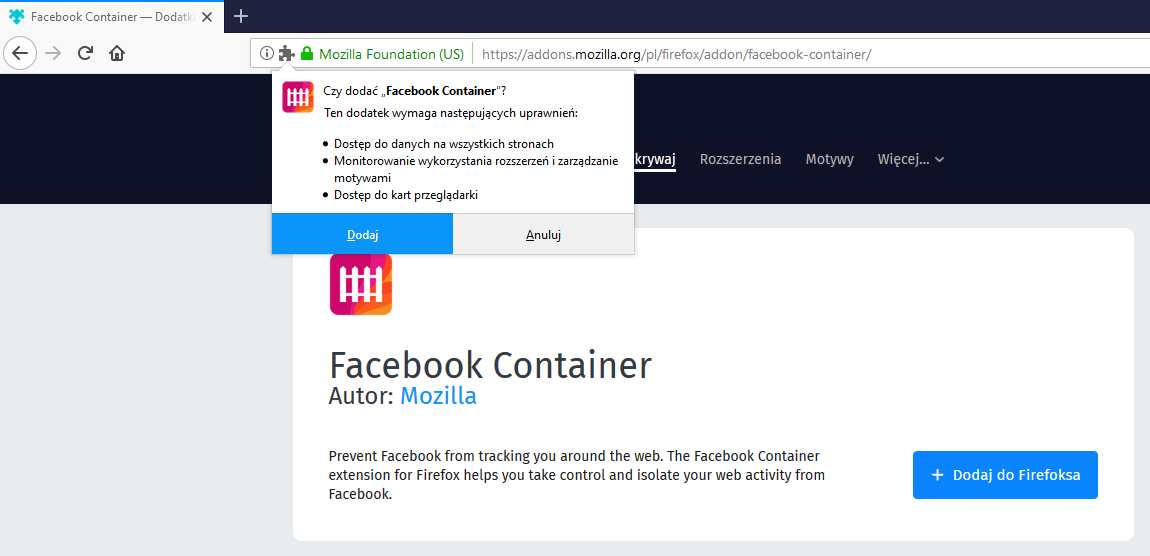Expand the Więcej… dropdown
Viewport: 1150px width, 556px height.
pos(911,159)
